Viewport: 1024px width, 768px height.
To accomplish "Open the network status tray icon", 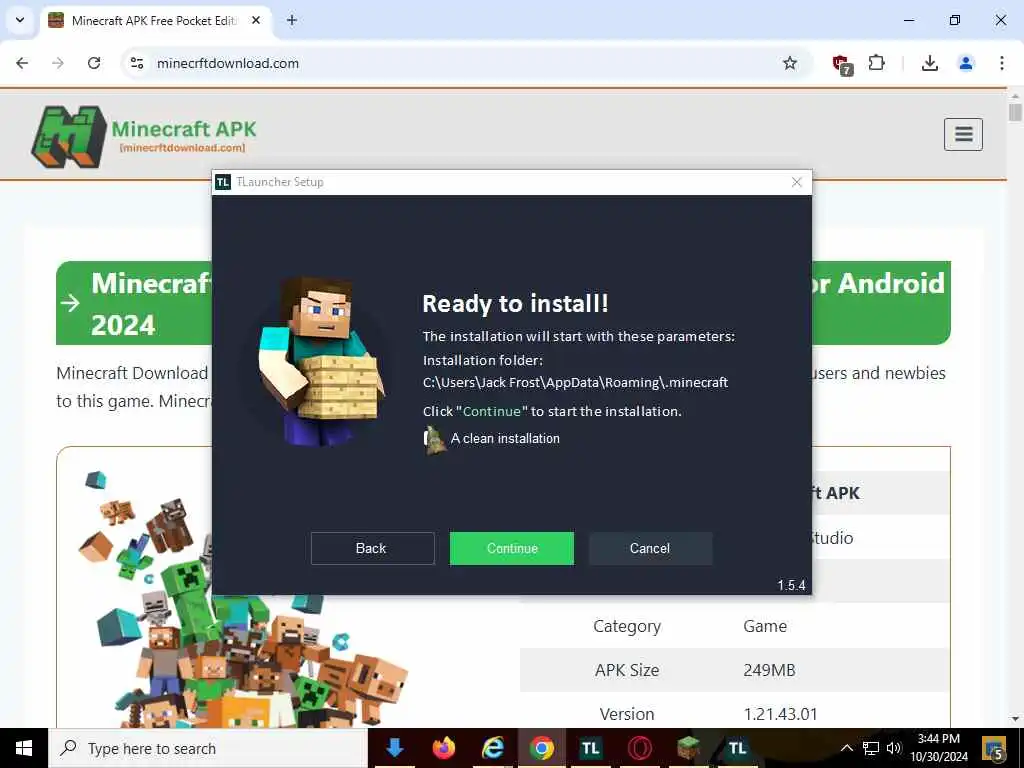I will (871, 748).
